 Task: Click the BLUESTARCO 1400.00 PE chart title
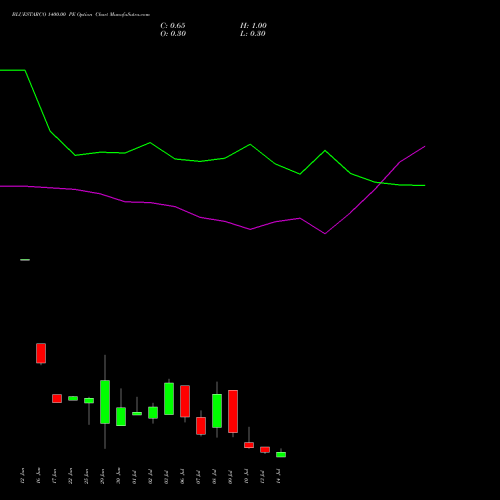point(81,15)
